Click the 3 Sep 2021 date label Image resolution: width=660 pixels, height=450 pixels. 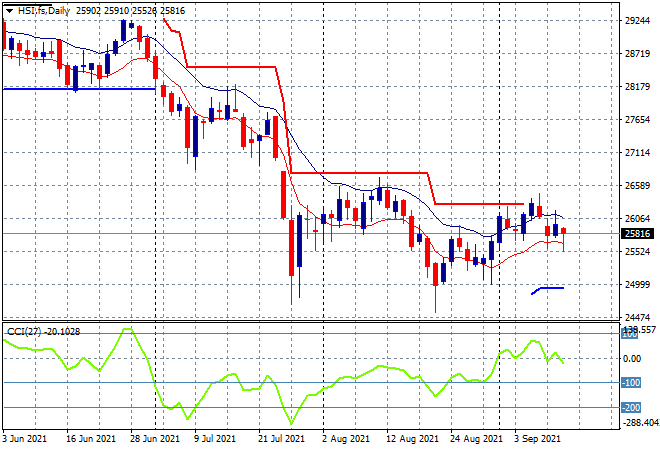pyautogui.click(x=538, y=439)
